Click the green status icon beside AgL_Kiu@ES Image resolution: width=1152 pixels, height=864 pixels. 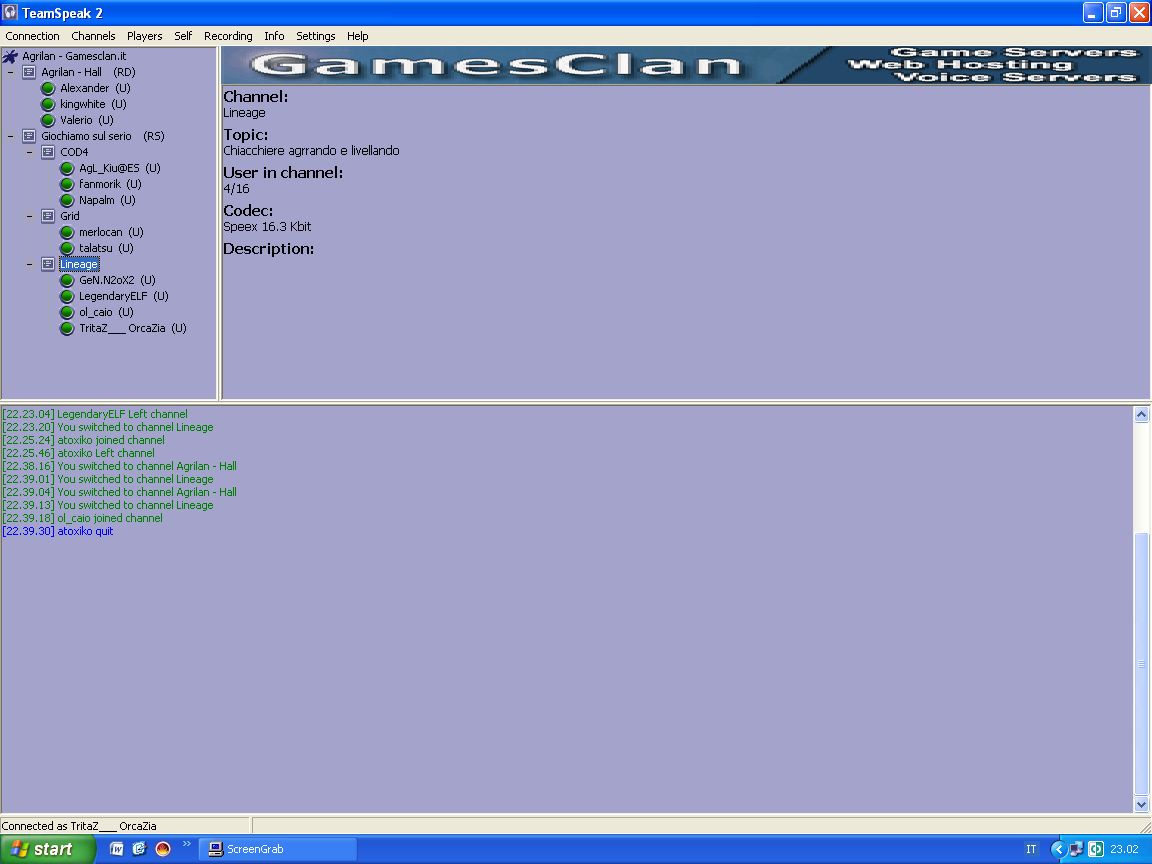pos(67,168)
